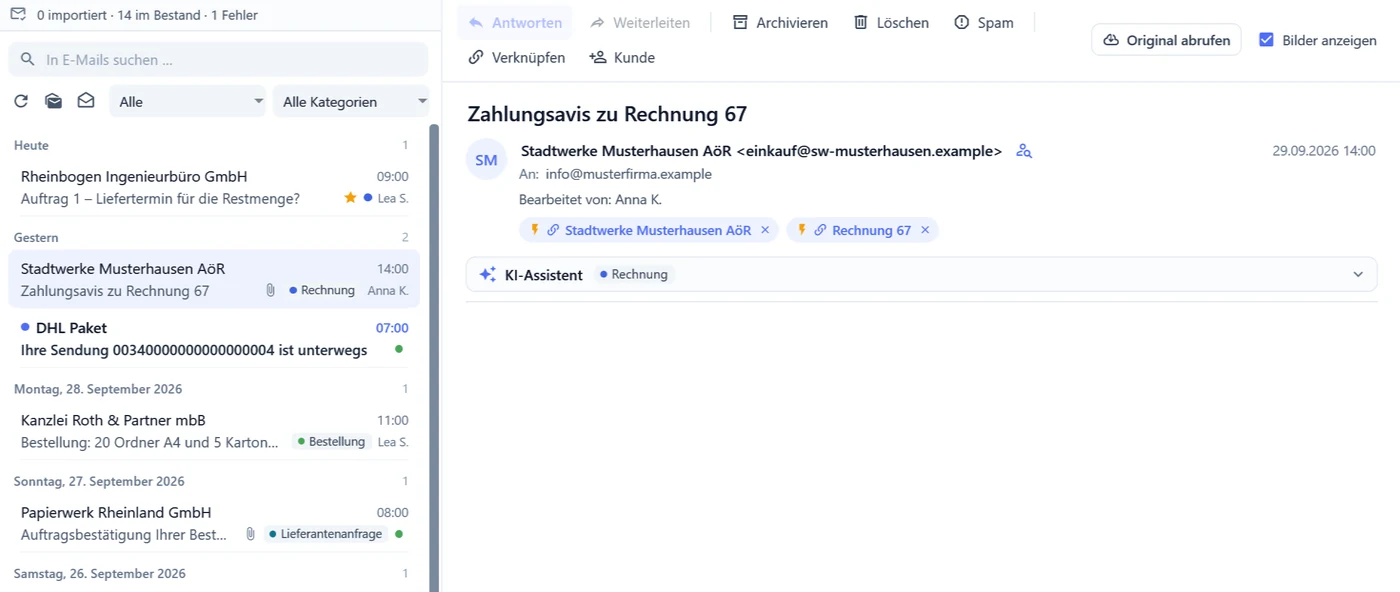Open the DHL Paket email
This screenshot has height=592, width=1400.
214,339
